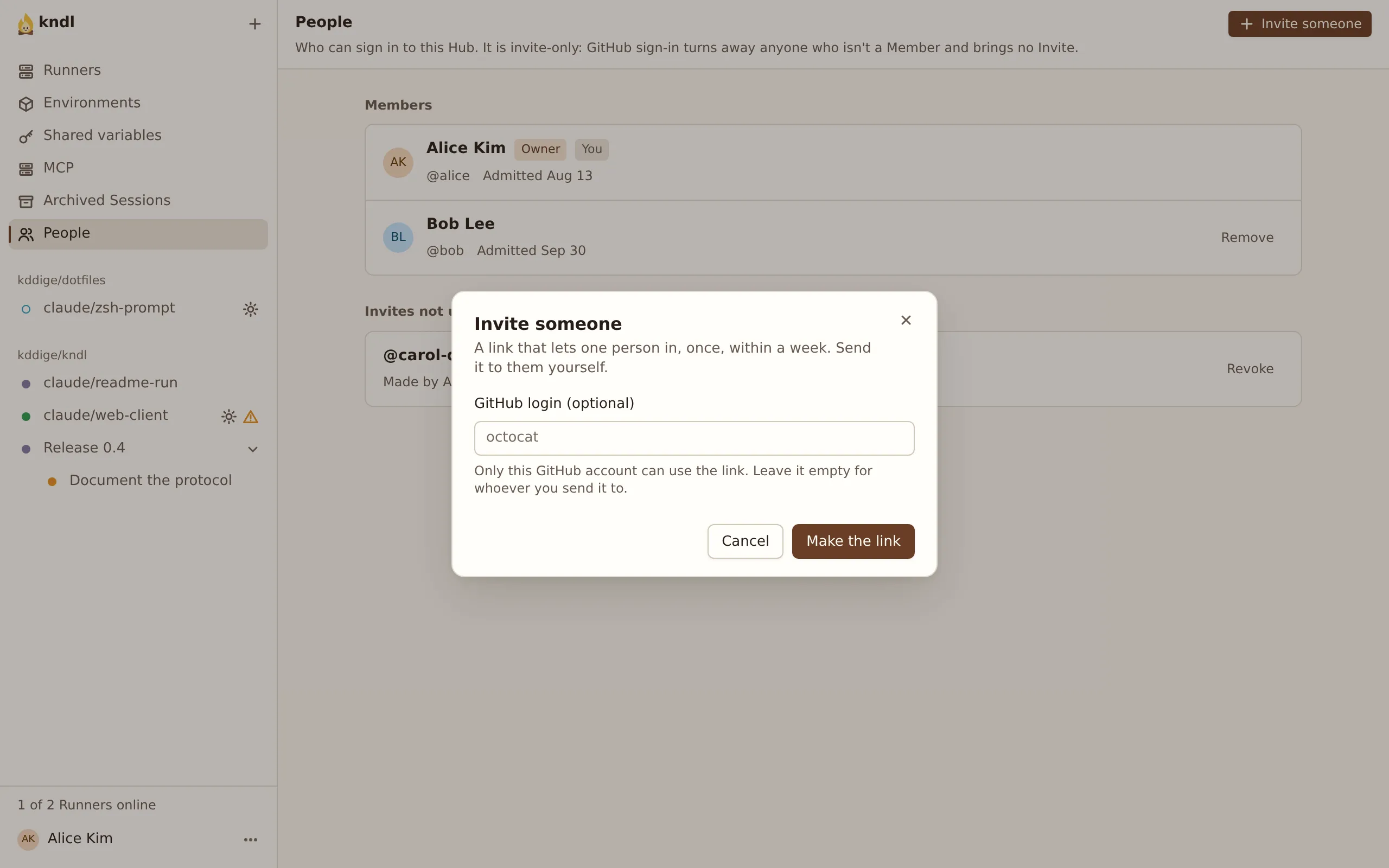Revoke the @carol invite
Viewport: 1389px width, 868px height.
1250,369
